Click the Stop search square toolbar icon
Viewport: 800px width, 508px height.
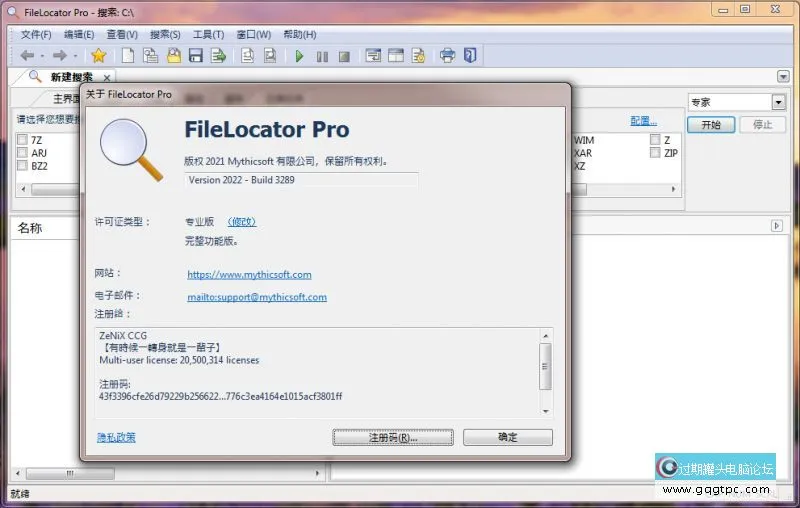[x=344, y=56]
